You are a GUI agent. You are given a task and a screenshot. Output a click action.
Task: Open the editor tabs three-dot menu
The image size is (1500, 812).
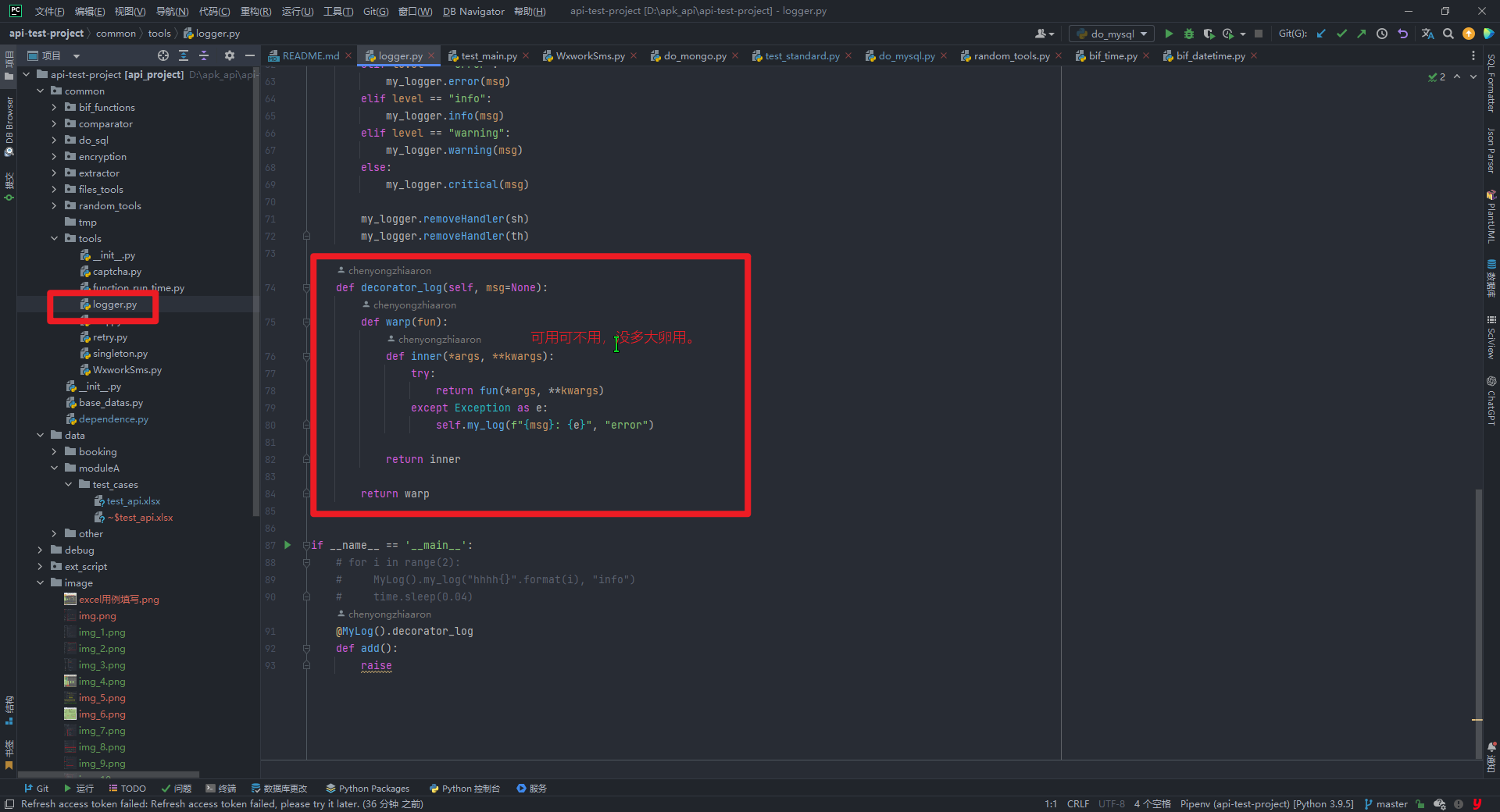(x=1473, y=55)
